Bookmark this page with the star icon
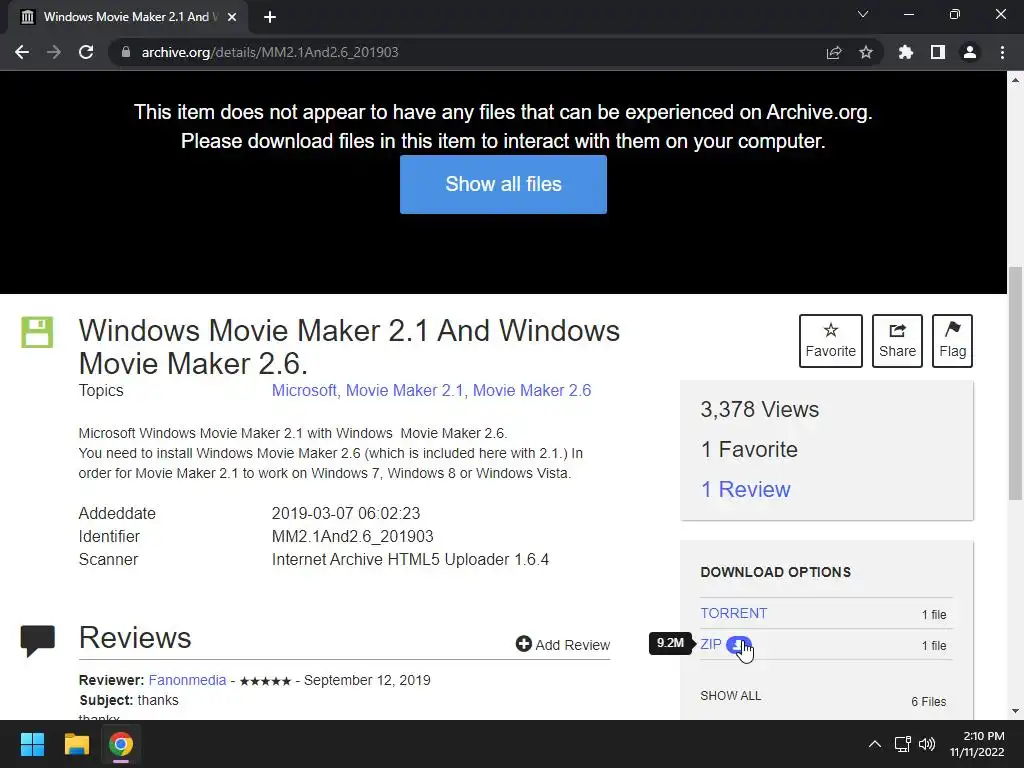Viewport: 1024px width, 768px height. [866, 52]
